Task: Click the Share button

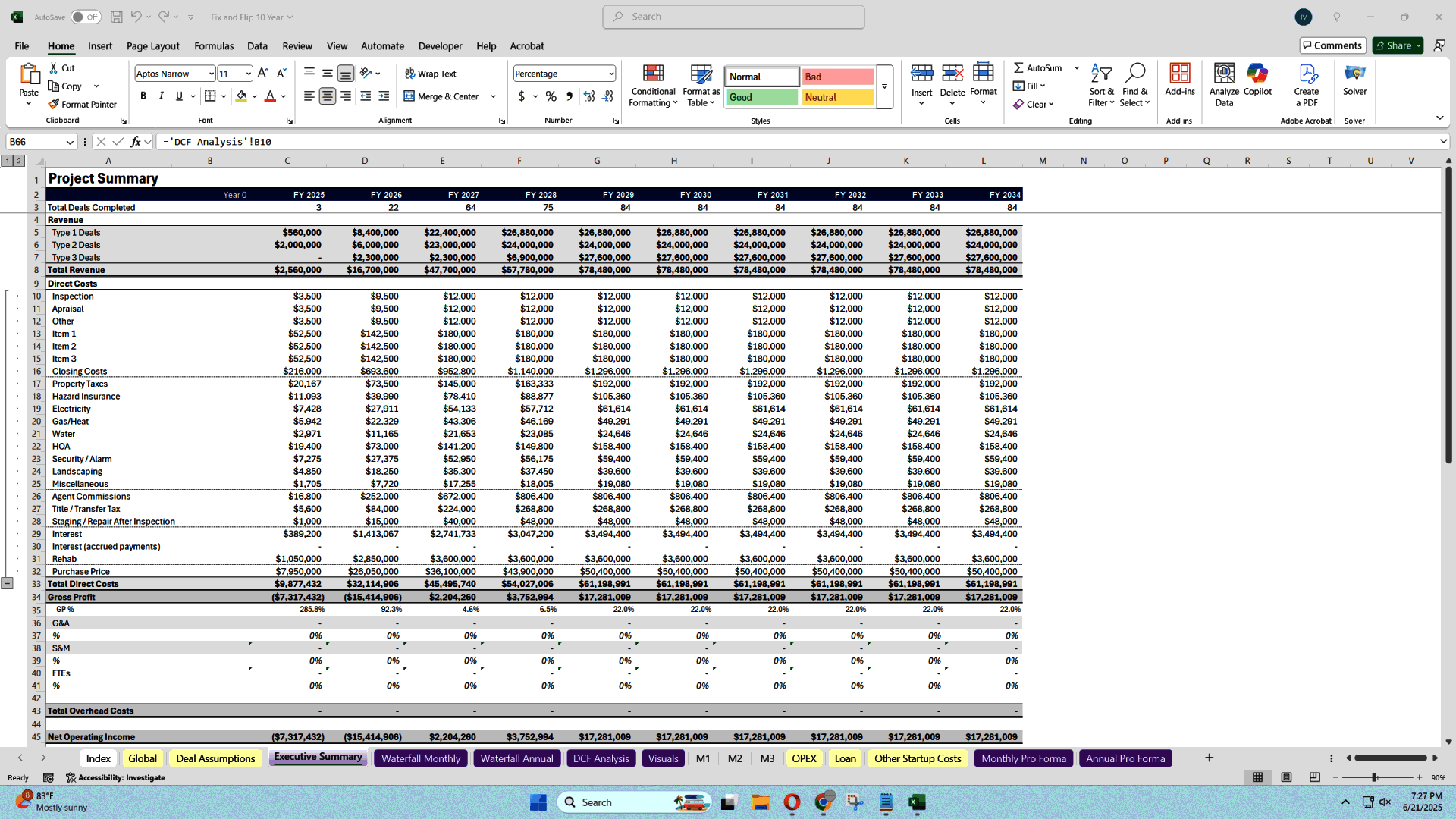Action: (x=1398, y=45)
